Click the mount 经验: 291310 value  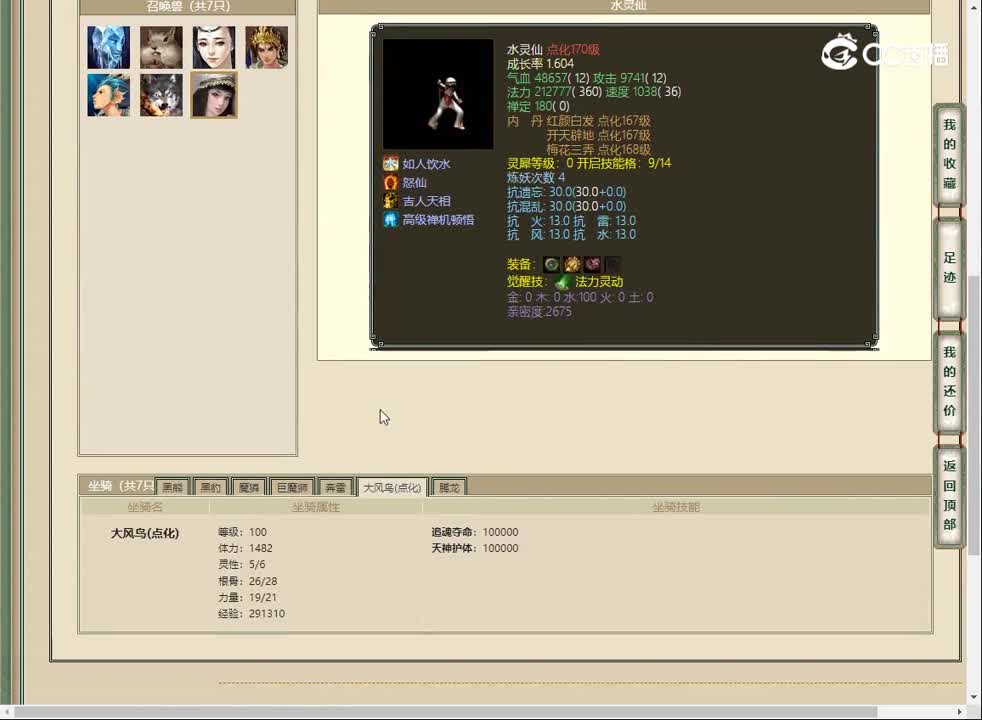click(251, 614)
